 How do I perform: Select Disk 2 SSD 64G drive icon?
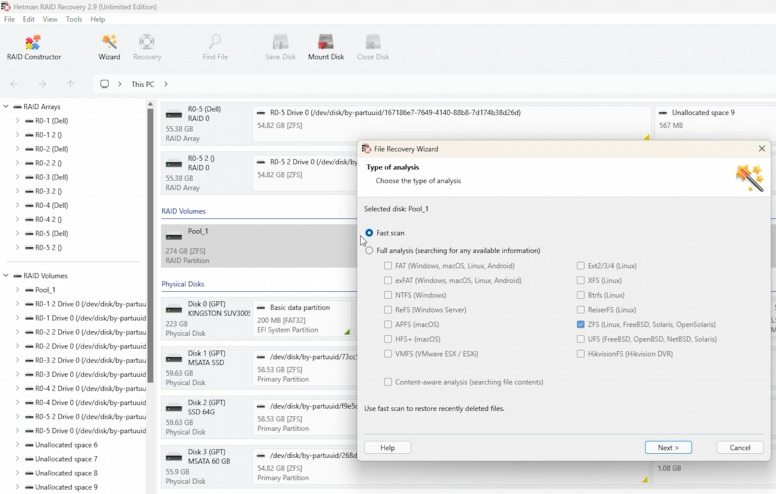pyautogui.click(x=174, y=408)
